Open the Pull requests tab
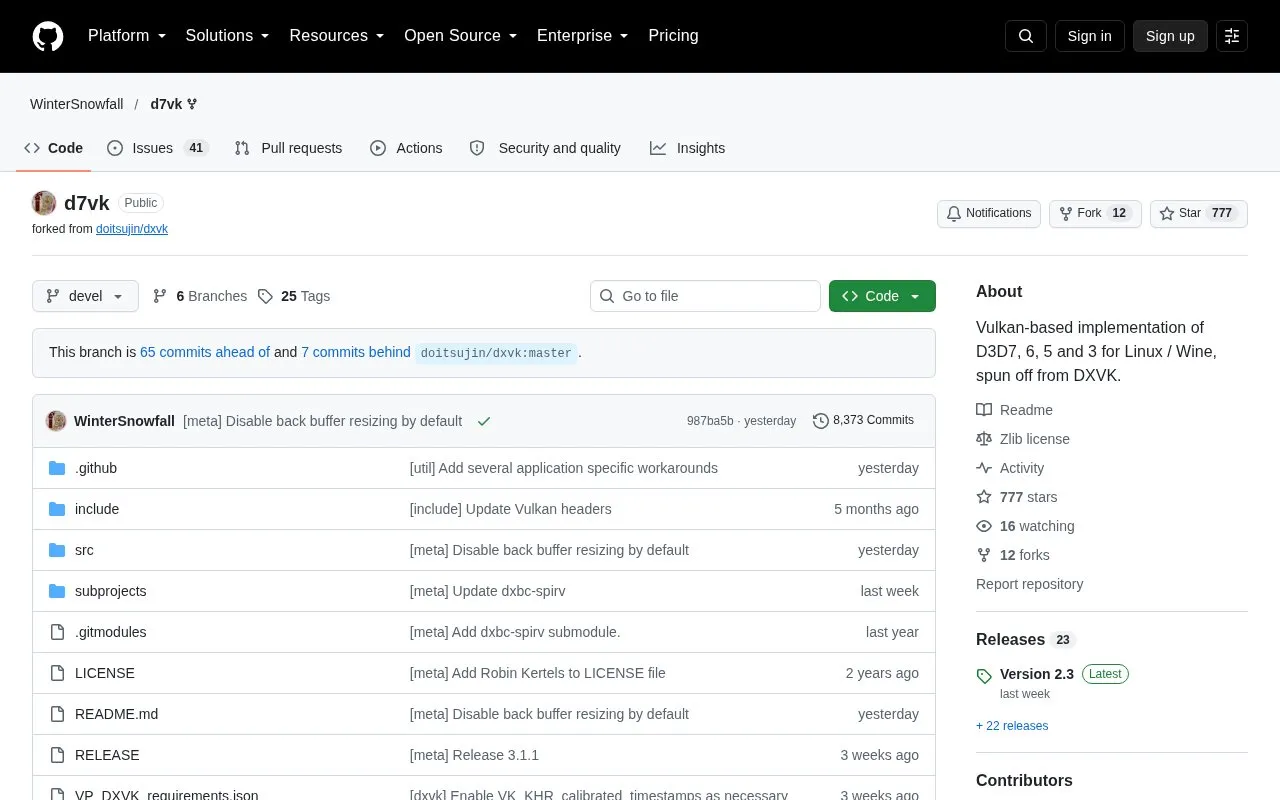The width and height of the screenshot is (1280, 800). [288, 148]
